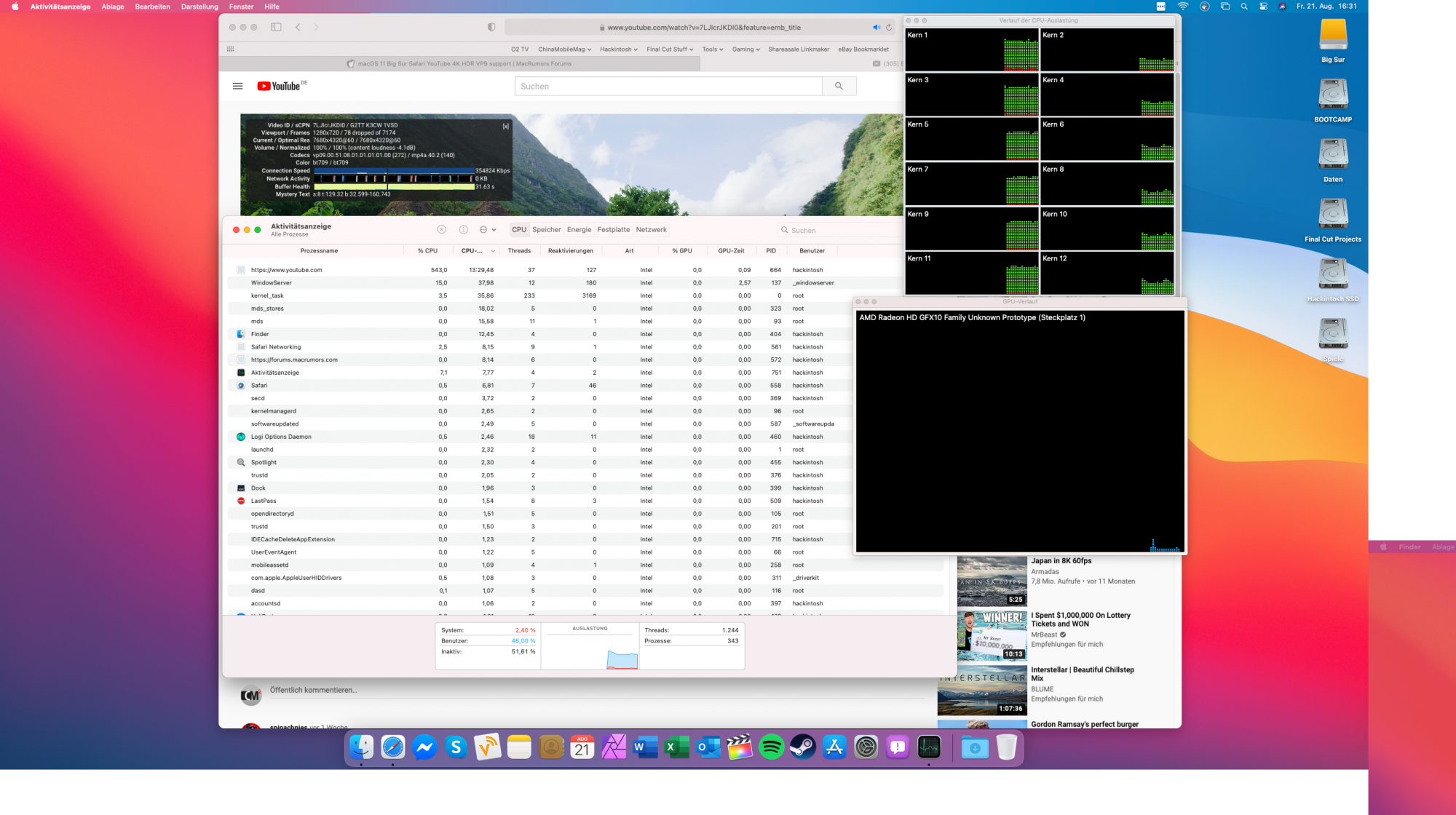The width and height of the screenshot is (1456, 815).
Task: Open process info (i) button
Action: coord(463,229)
